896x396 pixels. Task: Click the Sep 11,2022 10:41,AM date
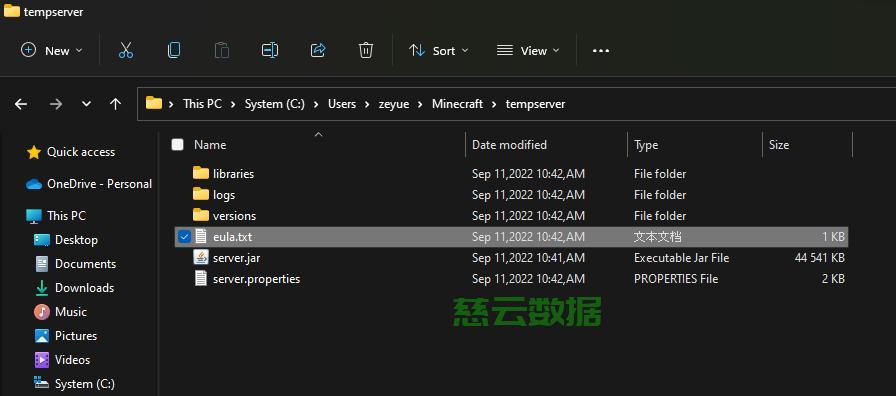click(528, 258)
